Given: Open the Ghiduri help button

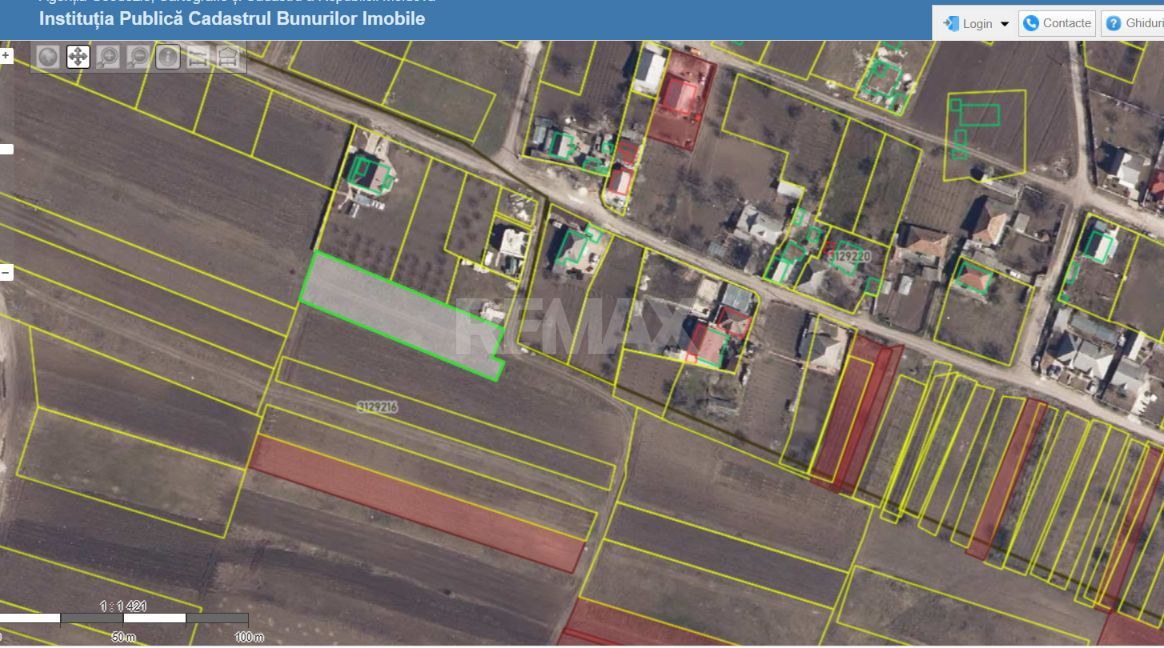Looking at the screenshot, I should click(x=1133, y=23).
